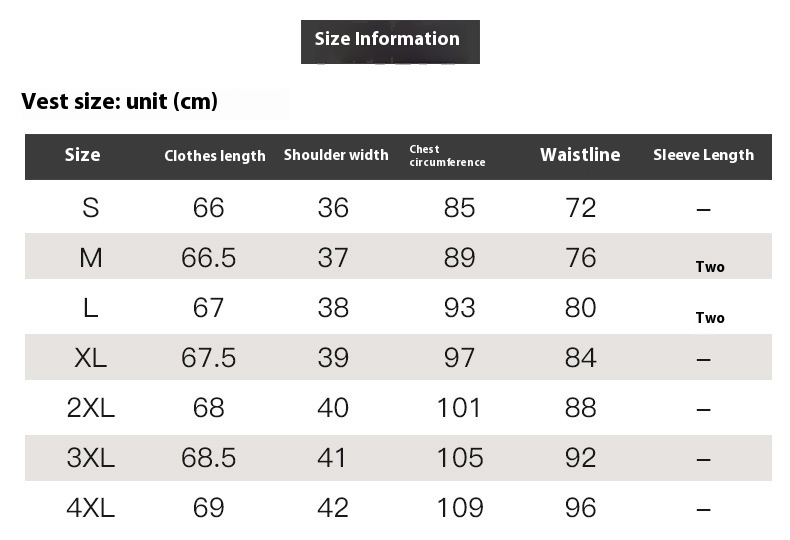Screen dimensions: 790x540
Task: Click the Clothes length column header
Action: pos(215,156)
